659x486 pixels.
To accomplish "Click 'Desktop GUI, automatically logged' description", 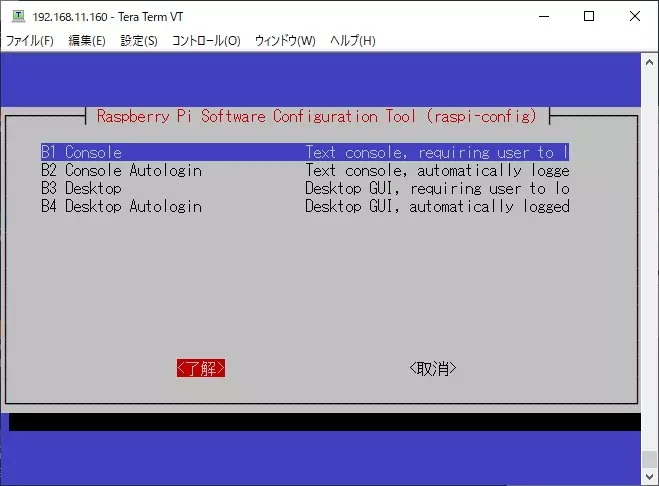I will 437,206.
